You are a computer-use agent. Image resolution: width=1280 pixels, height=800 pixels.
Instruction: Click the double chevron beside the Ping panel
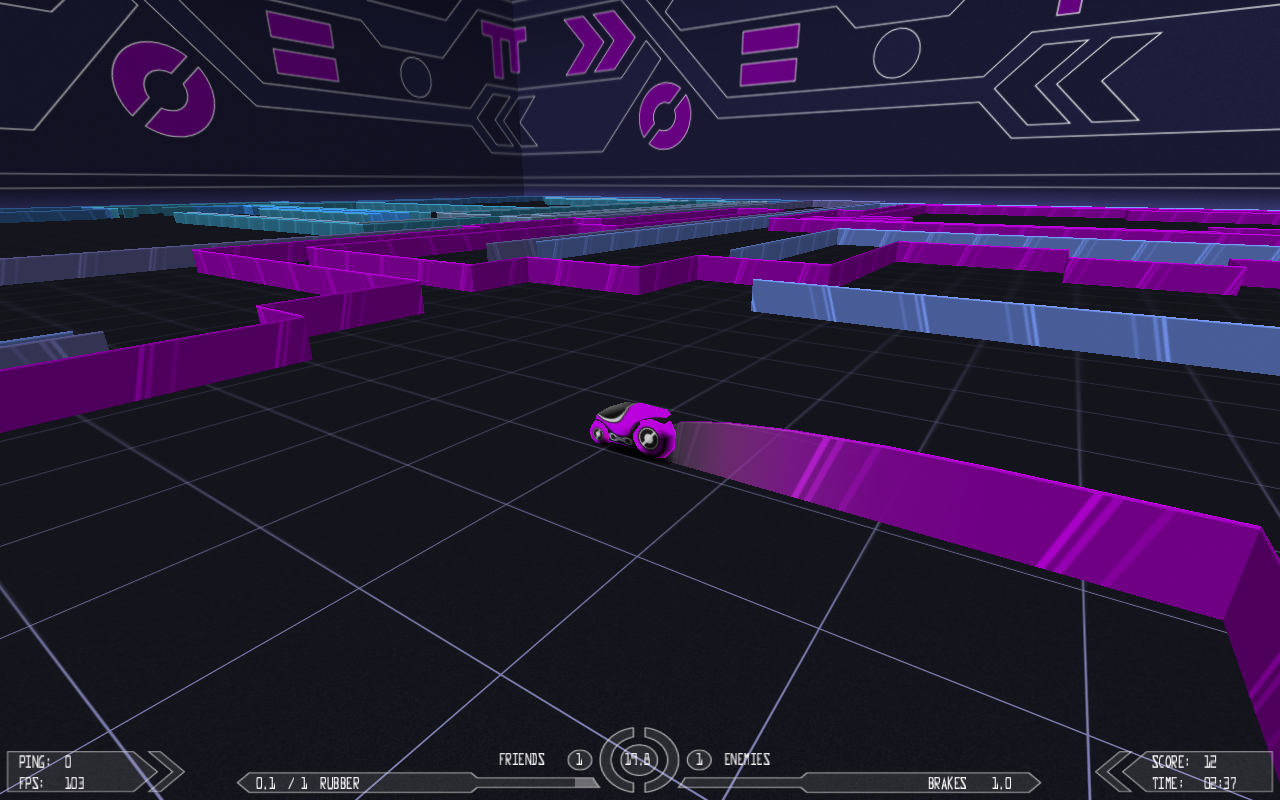point(164,771)
